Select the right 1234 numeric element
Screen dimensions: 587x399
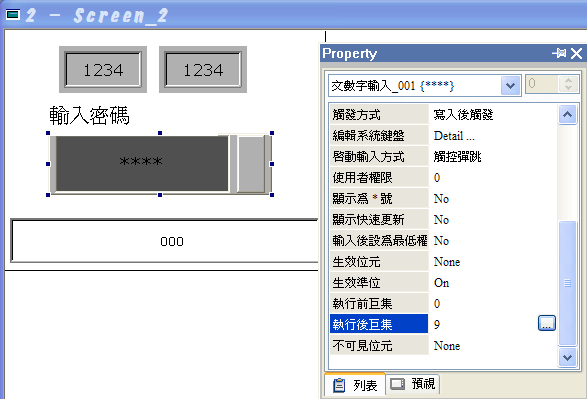tap(203, 70)
